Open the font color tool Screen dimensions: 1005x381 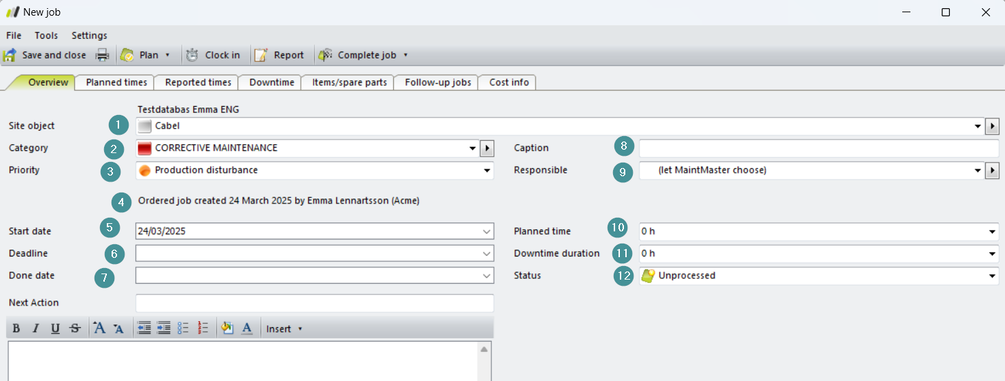tap(247, 328)
